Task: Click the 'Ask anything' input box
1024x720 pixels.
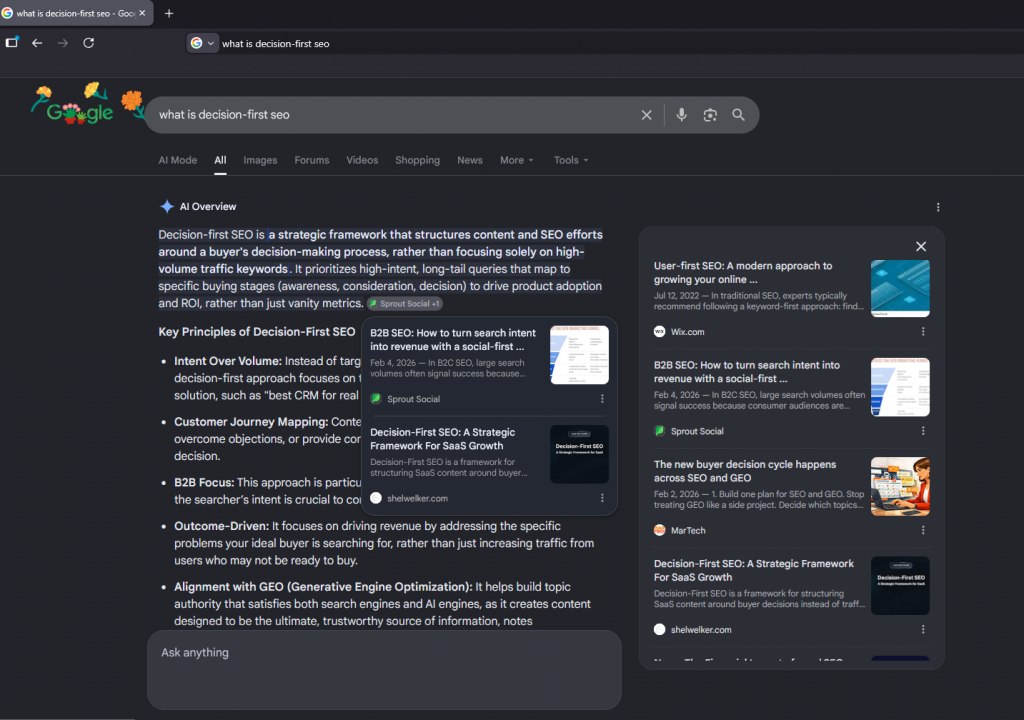Action: click(384, 670)
